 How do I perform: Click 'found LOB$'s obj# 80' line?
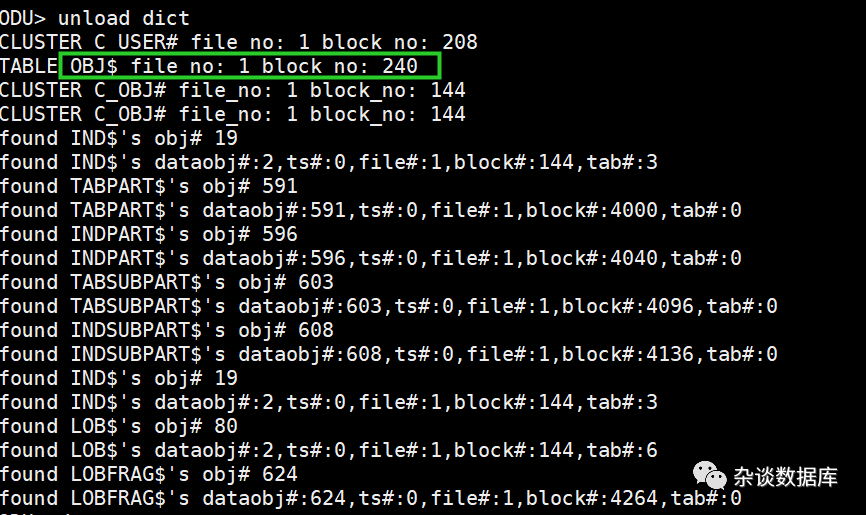click(119, 427)
